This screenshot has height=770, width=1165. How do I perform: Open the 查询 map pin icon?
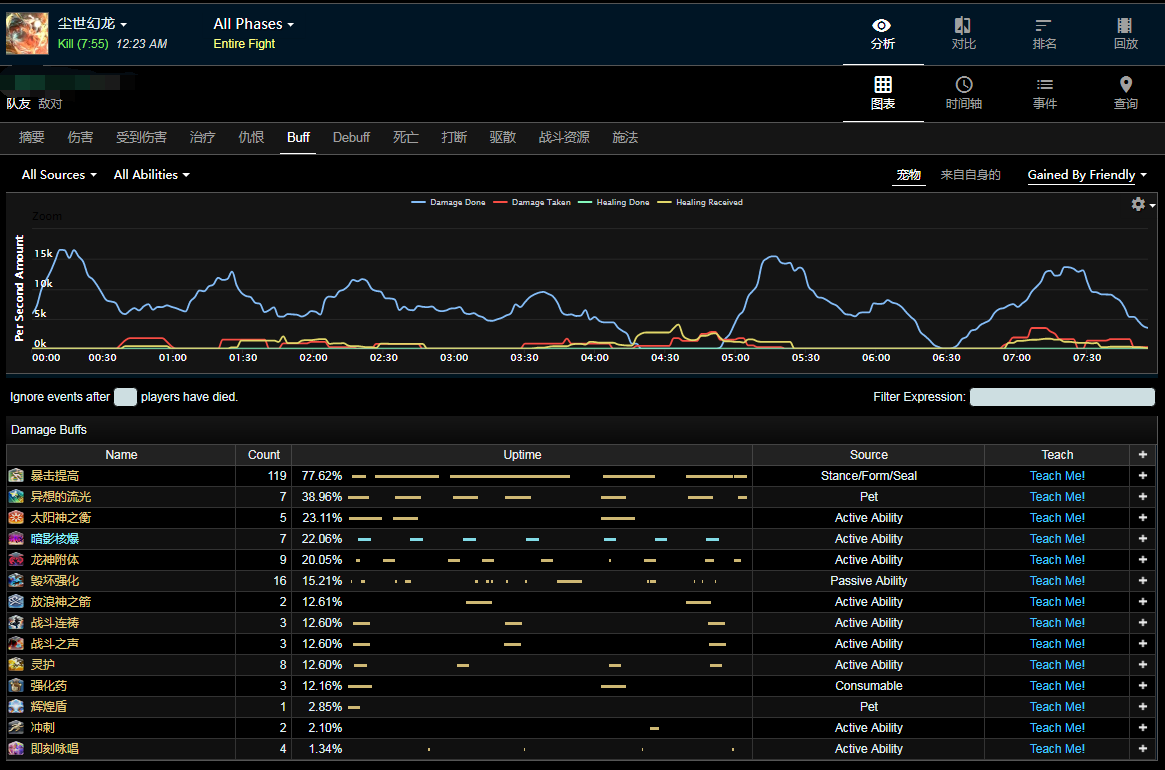point(1125,85)
